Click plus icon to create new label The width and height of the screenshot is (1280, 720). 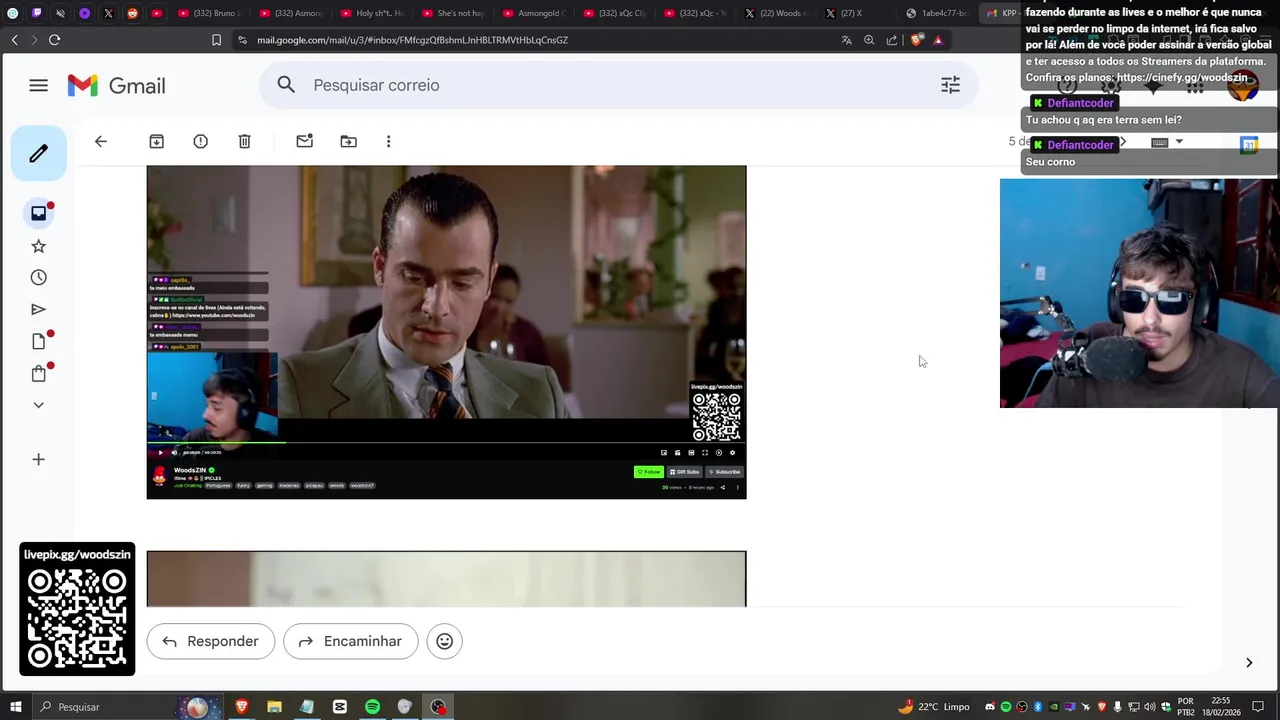coord(38,459)
